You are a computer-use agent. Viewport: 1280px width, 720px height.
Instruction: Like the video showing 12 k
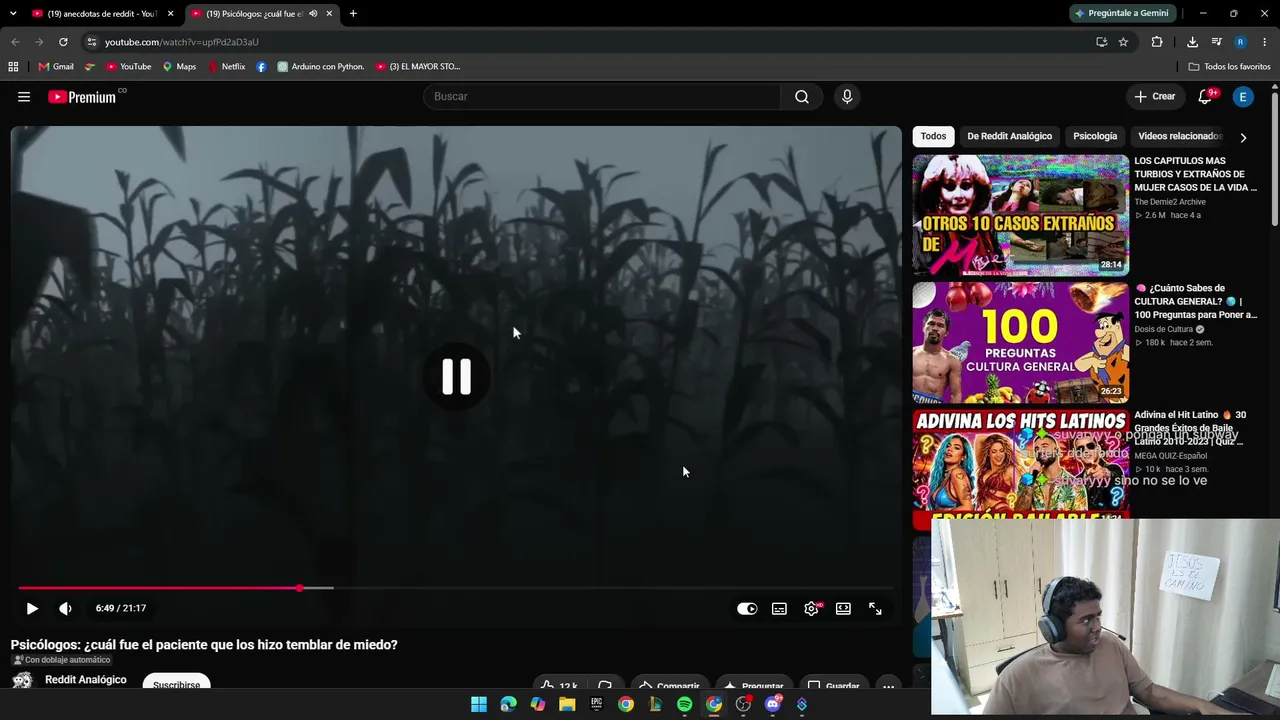560,686
